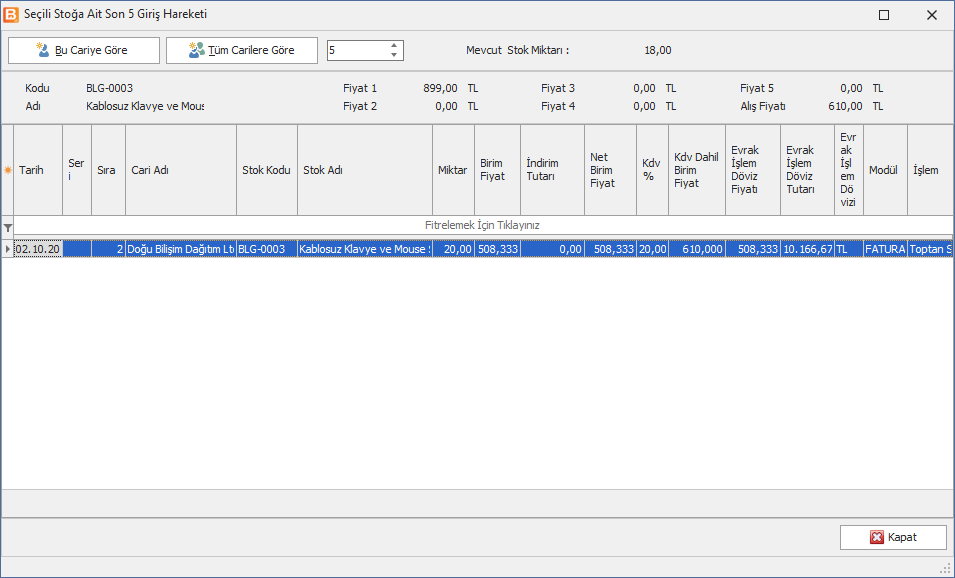Decrease the record count with the down arrow
This screenshot has width=955, height=578.
tap(394, 55)
